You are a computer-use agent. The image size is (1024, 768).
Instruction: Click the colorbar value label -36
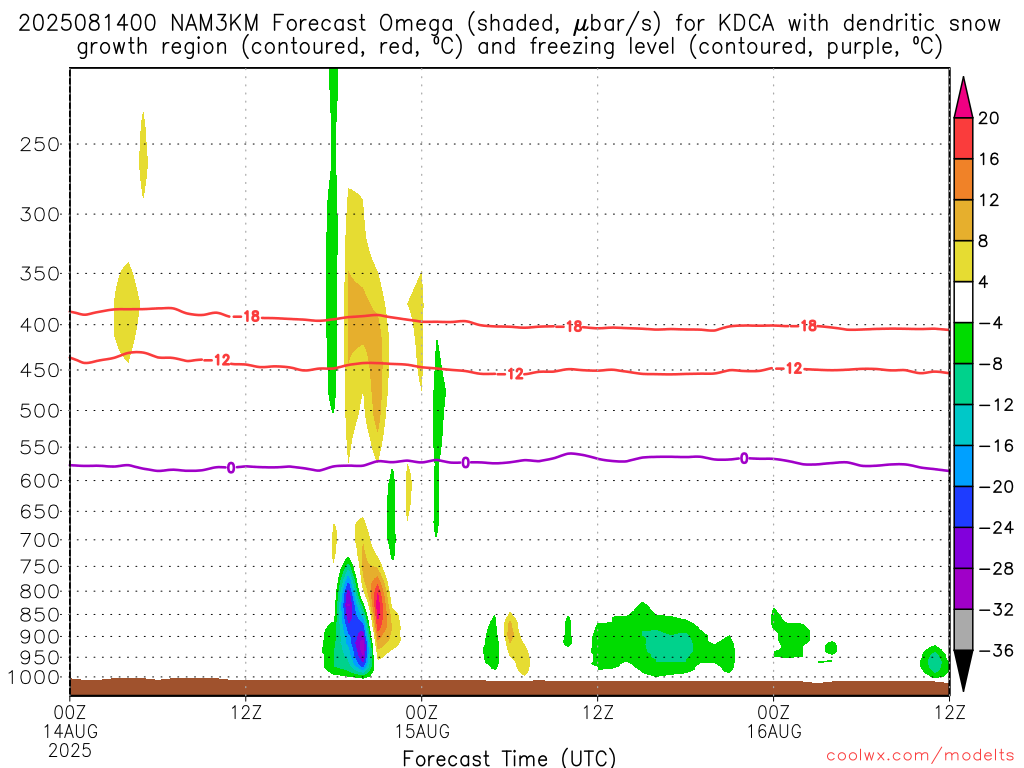point(996,650)
